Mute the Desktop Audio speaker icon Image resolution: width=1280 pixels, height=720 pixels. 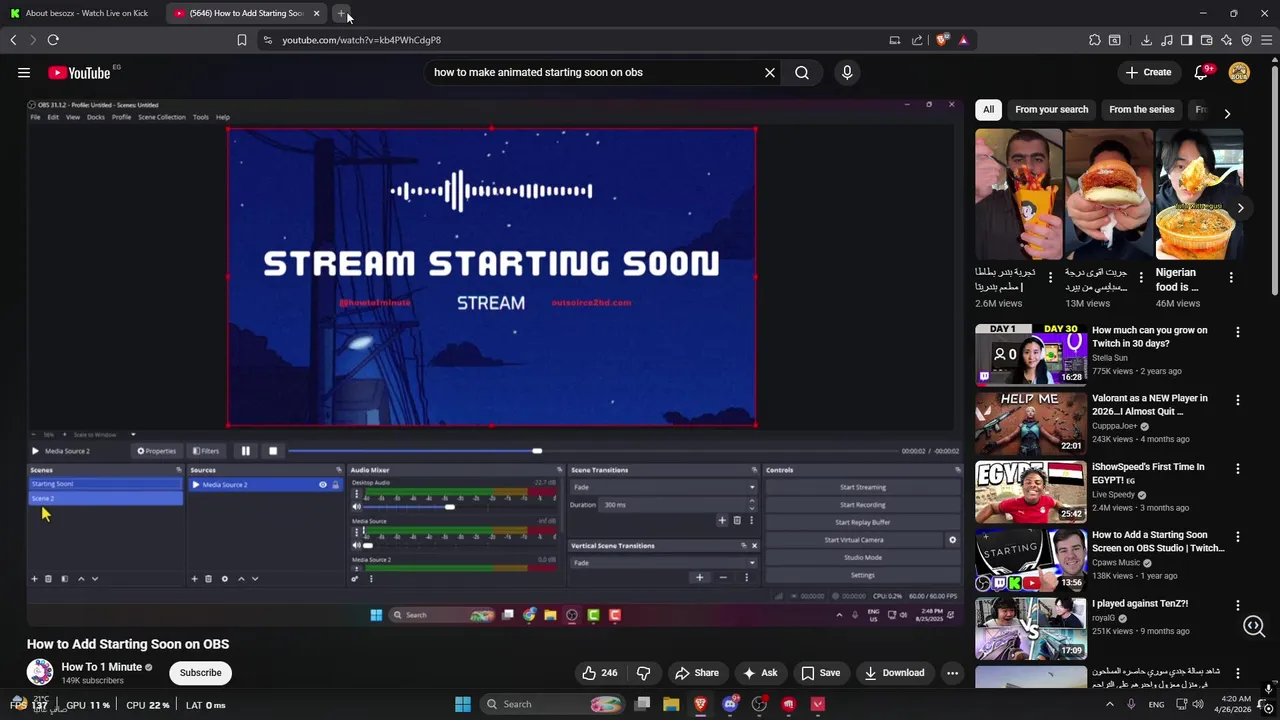pyautogui.click(x=356, y=507)
